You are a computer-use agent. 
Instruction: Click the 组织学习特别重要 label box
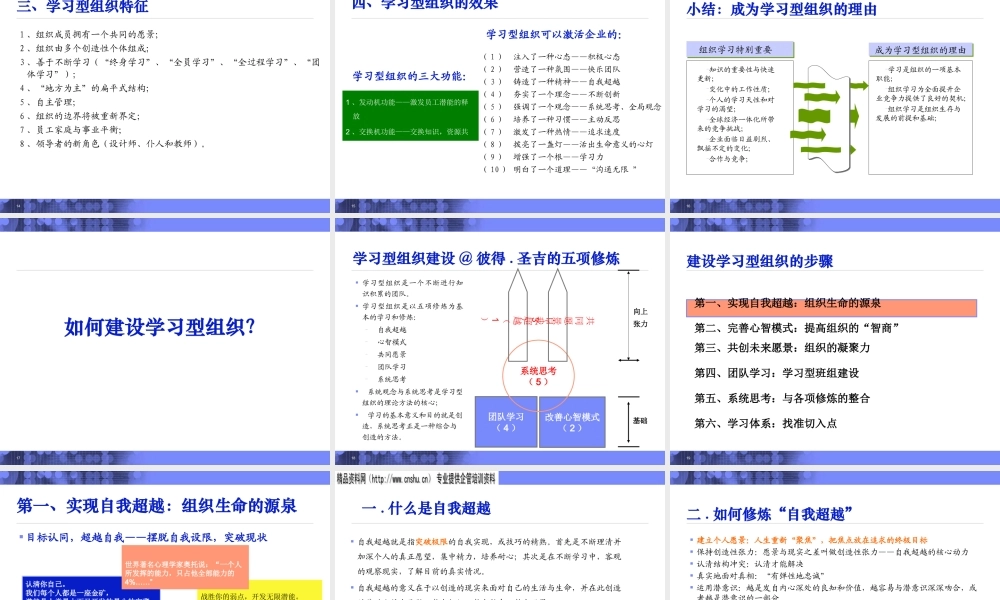click(x=740, y=50)
